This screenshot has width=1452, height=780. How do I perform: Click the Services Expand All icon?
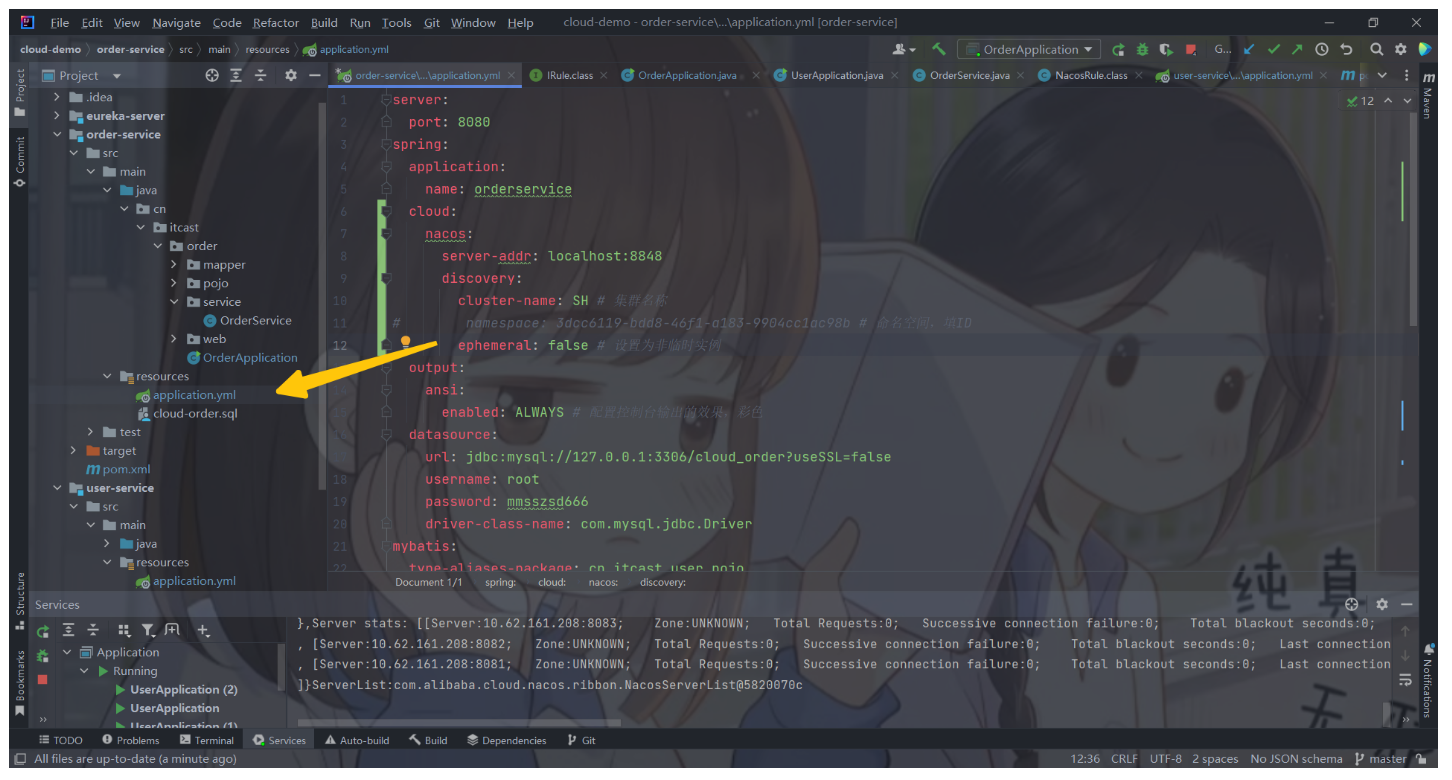(68, 630)
